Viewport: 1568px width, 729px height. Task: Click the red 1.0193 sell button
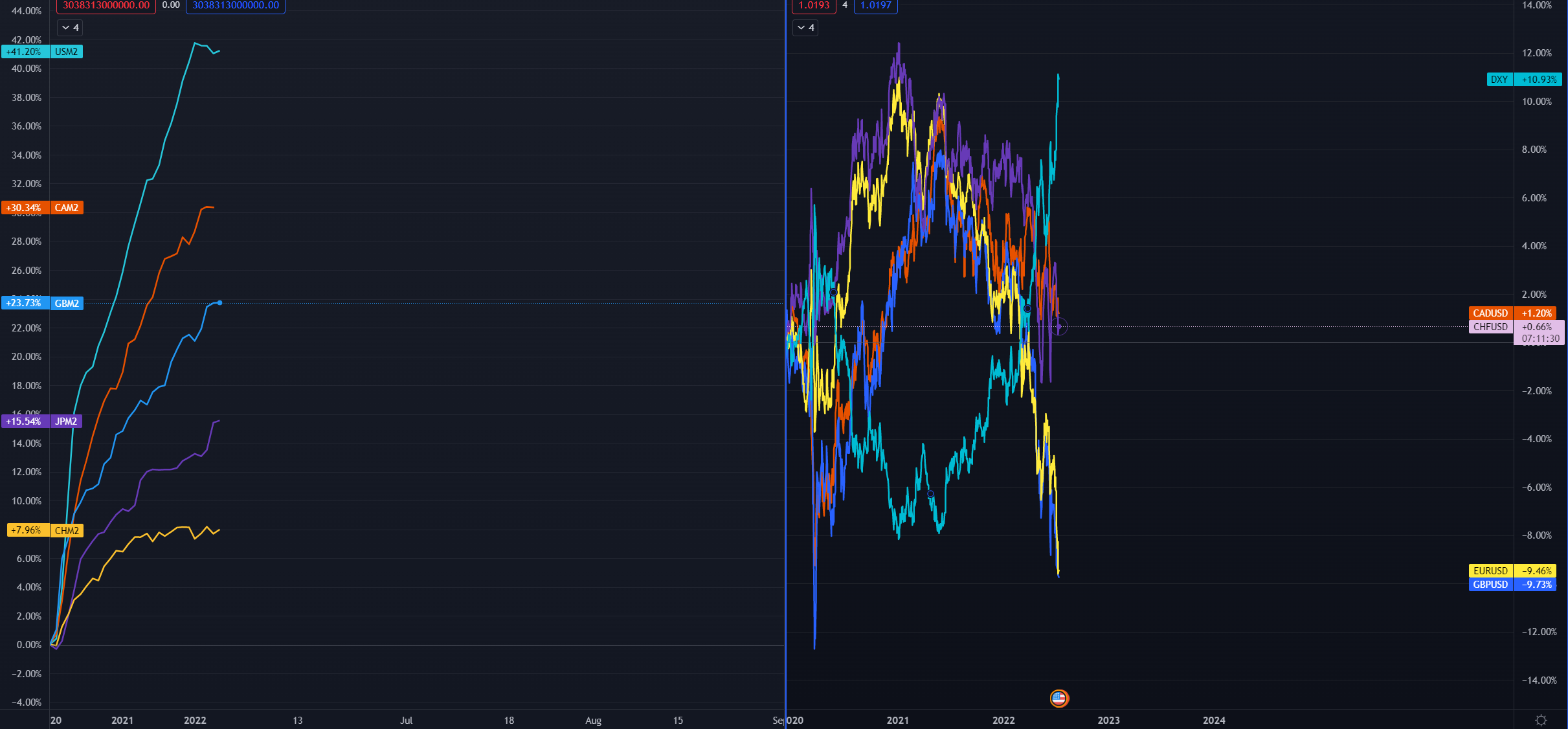(x=814, y=5)
